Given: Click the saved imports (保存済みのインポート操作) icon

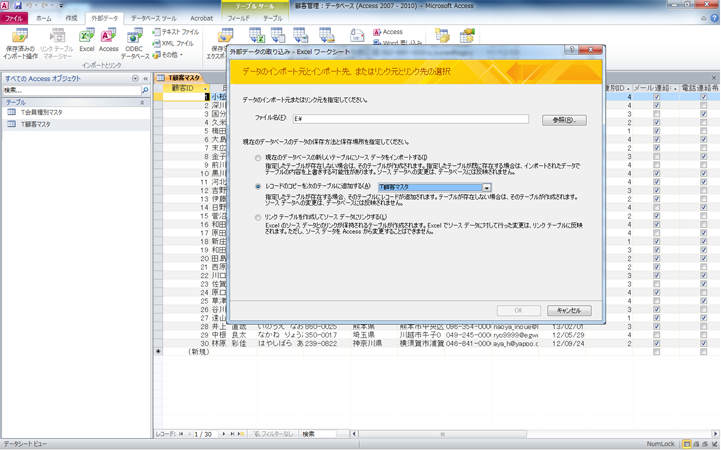Looking at the screenshot, I should (18, 39).
